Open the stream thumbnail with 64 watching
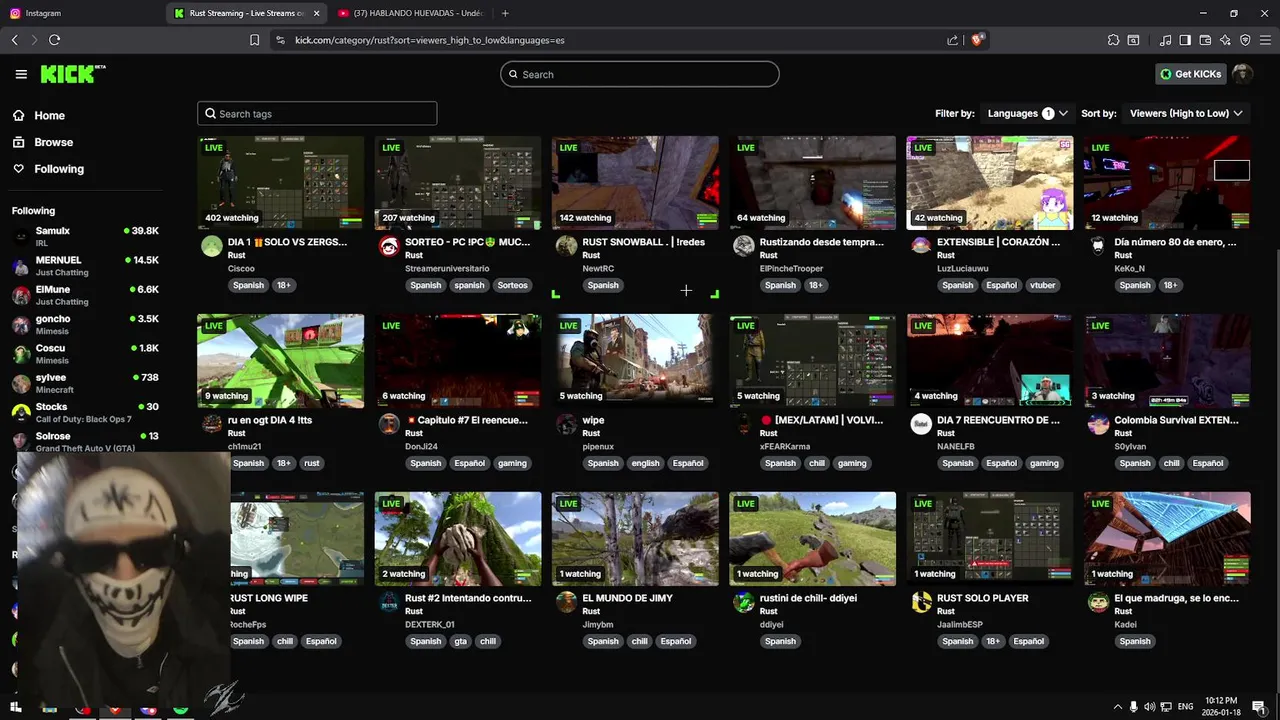The width and height of the screenshot is (1280, 720). tap(812, 183)
